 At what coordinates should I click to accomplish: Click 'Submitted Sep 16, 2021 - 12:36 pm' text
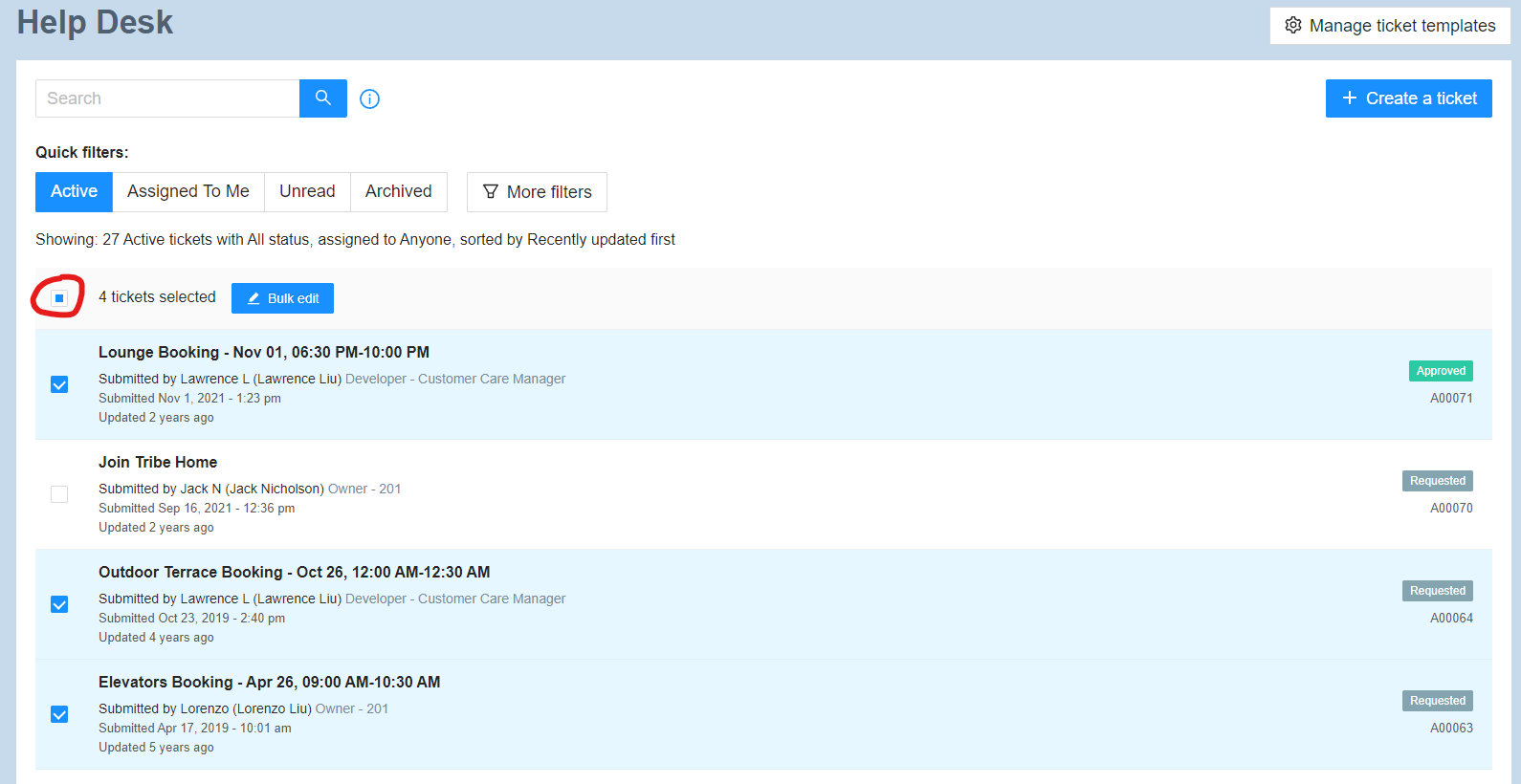tap(196, 508)
